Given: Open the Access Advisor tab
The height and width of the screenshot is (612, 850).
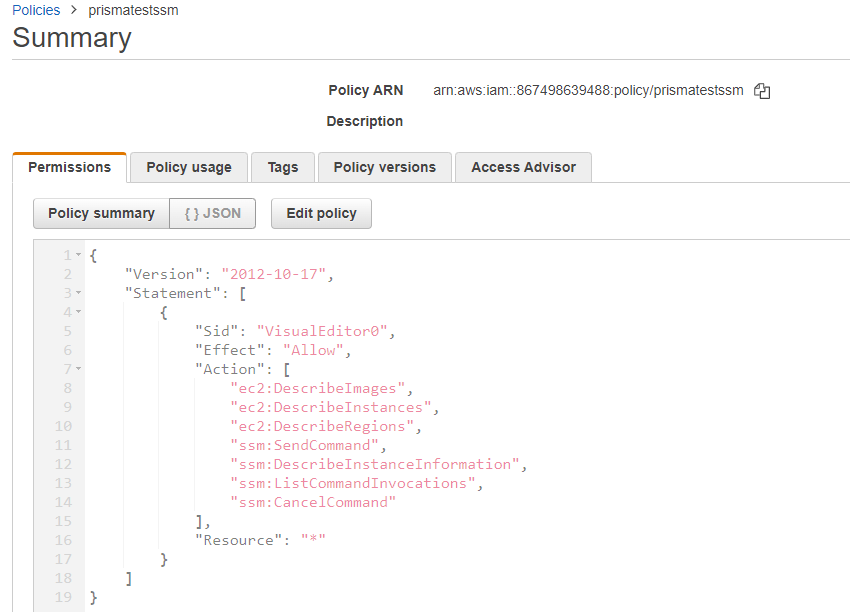Looking at the screenshot, I should click(523, 167).
